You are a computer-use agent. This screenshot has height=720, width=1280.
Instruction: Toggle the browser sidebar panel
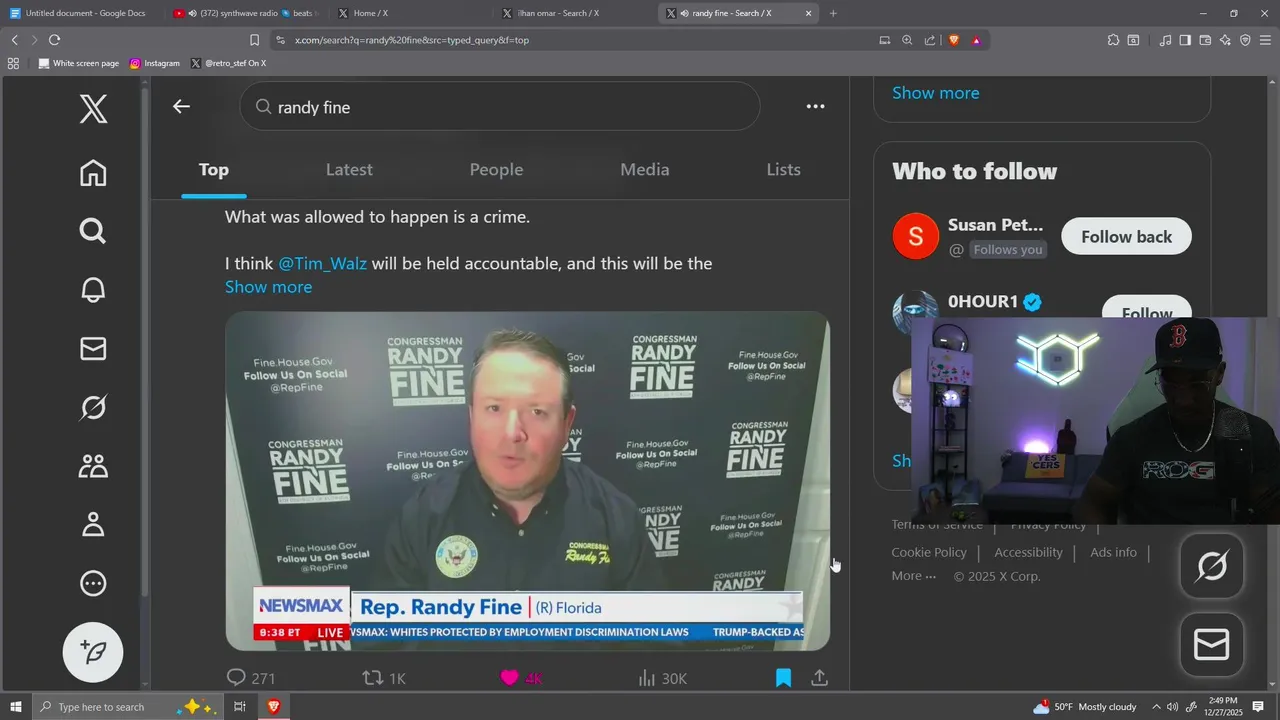1185,40
